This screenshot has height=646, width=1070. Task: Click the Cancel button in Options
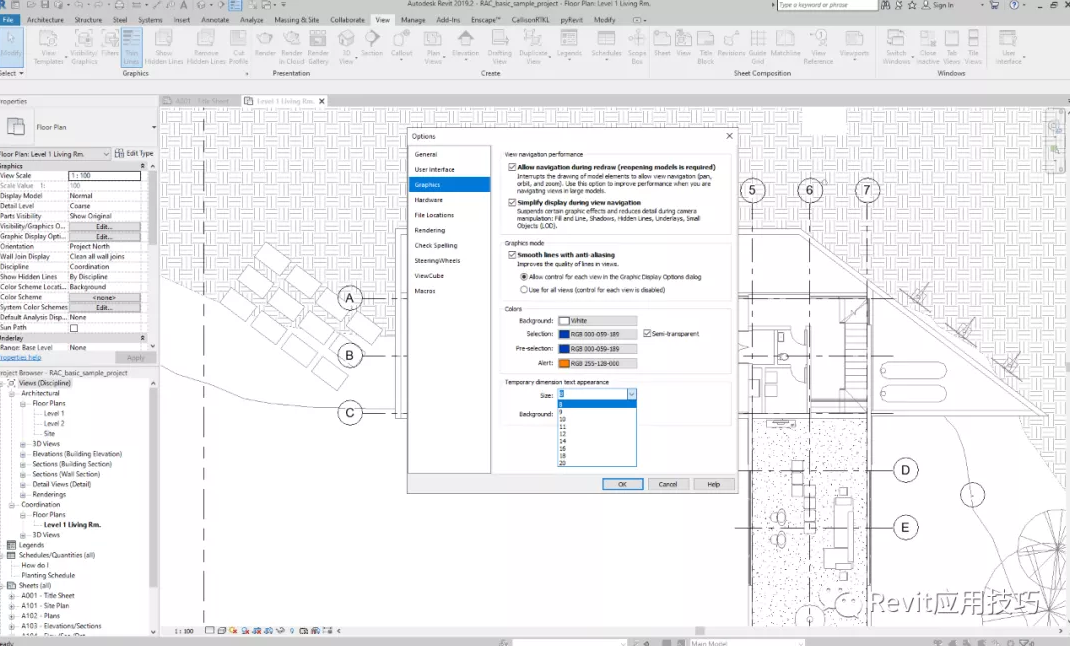[x=668, y=484]
